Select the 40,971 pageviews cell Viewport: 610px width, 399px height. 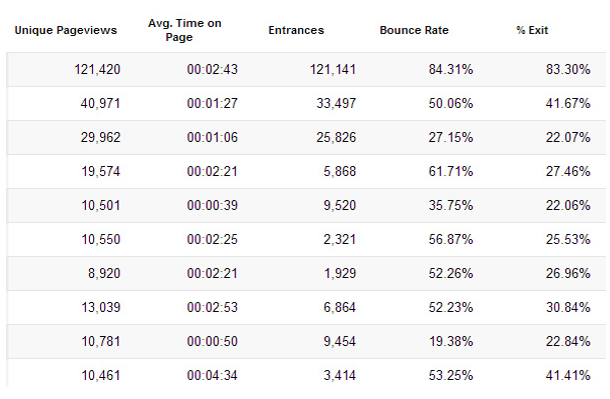click(100, 103)
